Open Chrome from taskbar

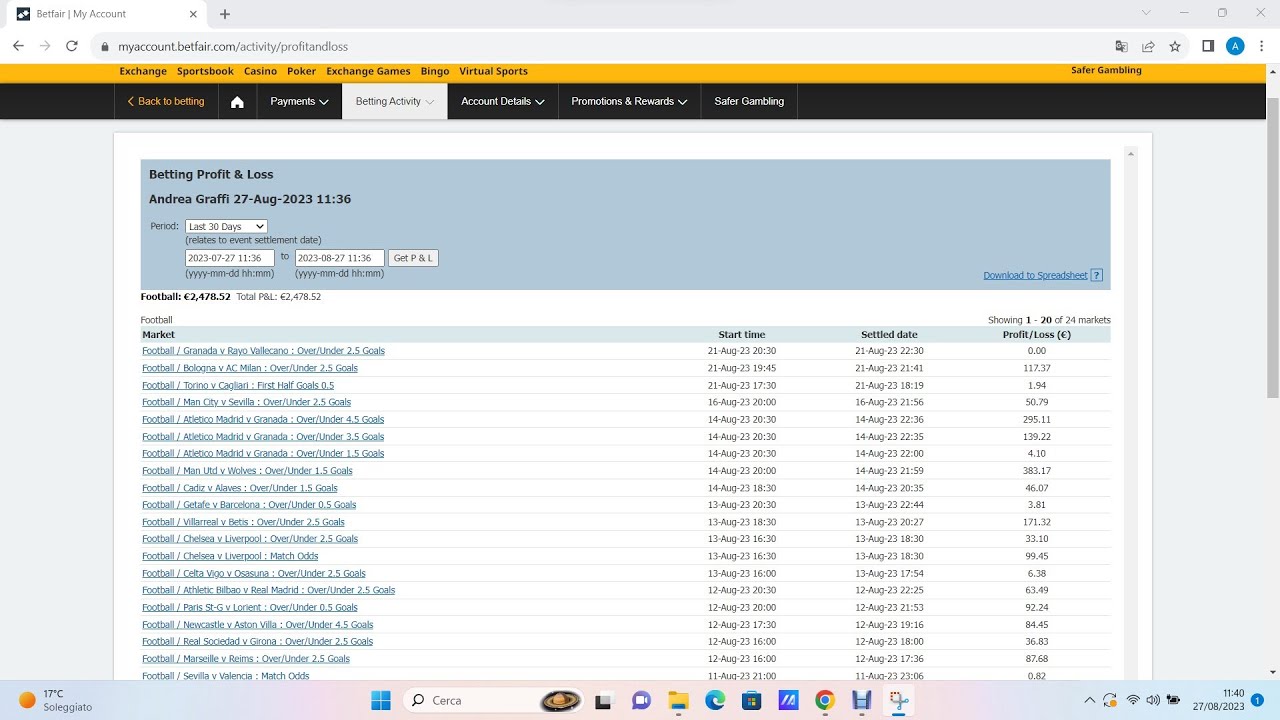tap(825, 701)
